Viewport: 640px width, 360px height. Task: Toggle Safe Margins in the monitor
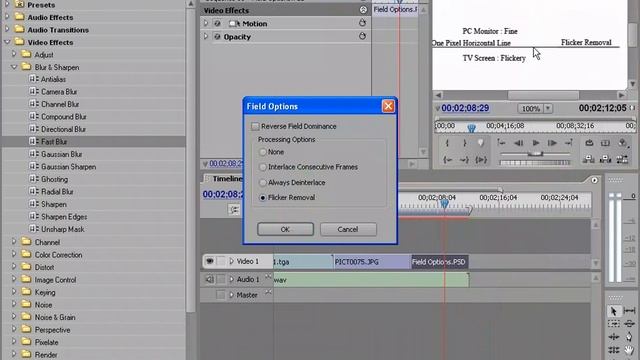(605, 143)
